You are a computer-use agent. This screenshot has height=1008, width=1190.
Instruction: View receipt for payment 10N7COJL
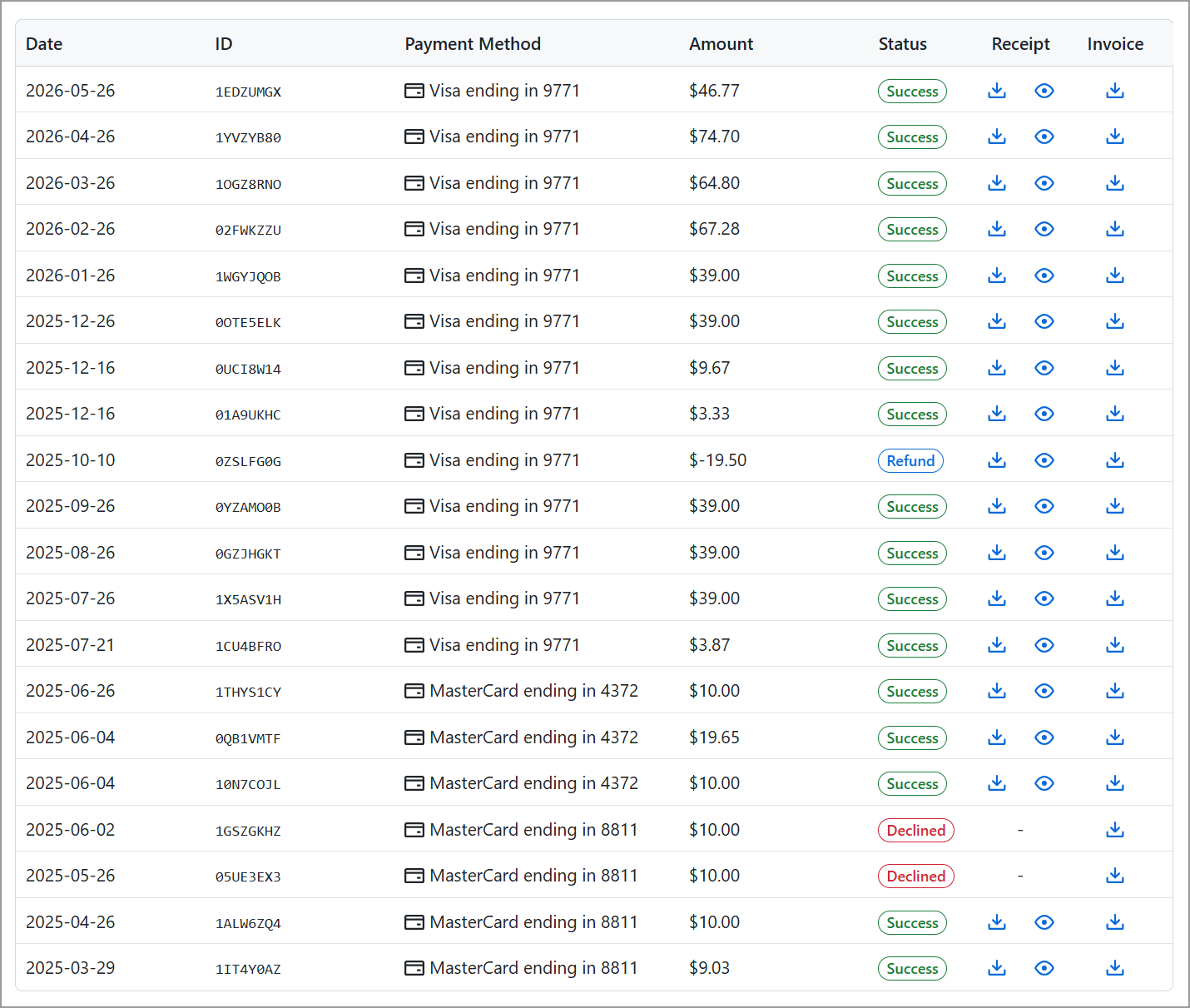(x=1044, y=783)
